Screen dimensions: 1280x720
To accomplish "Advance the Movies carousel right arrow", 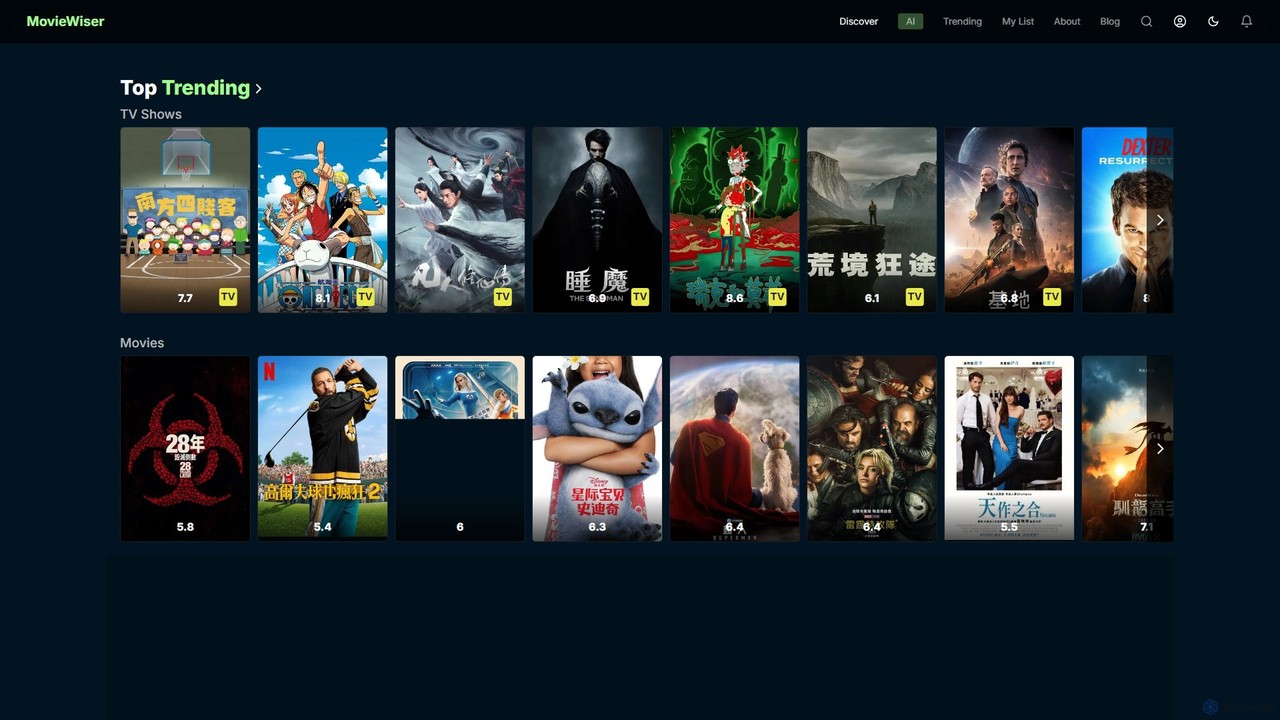I will pos(1160,449).
